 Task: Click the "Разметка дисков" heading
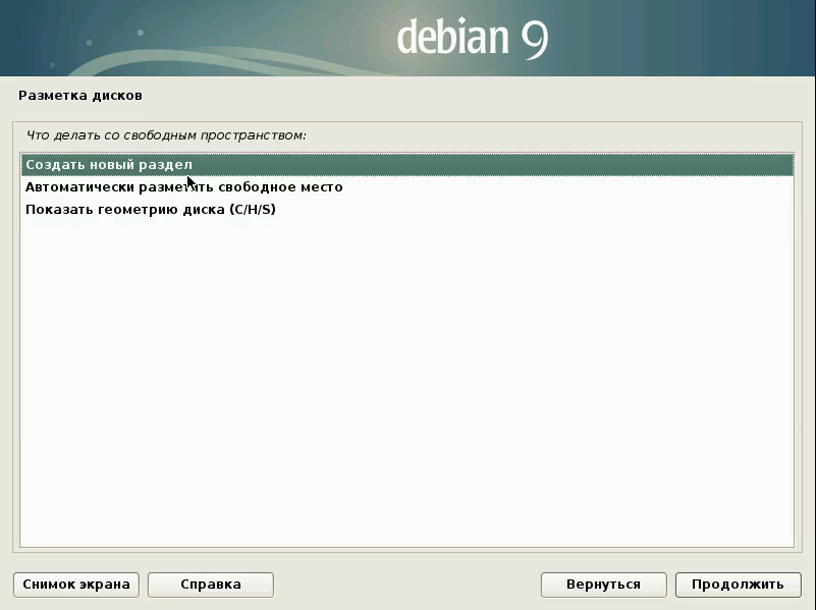(x=80, y=96)
